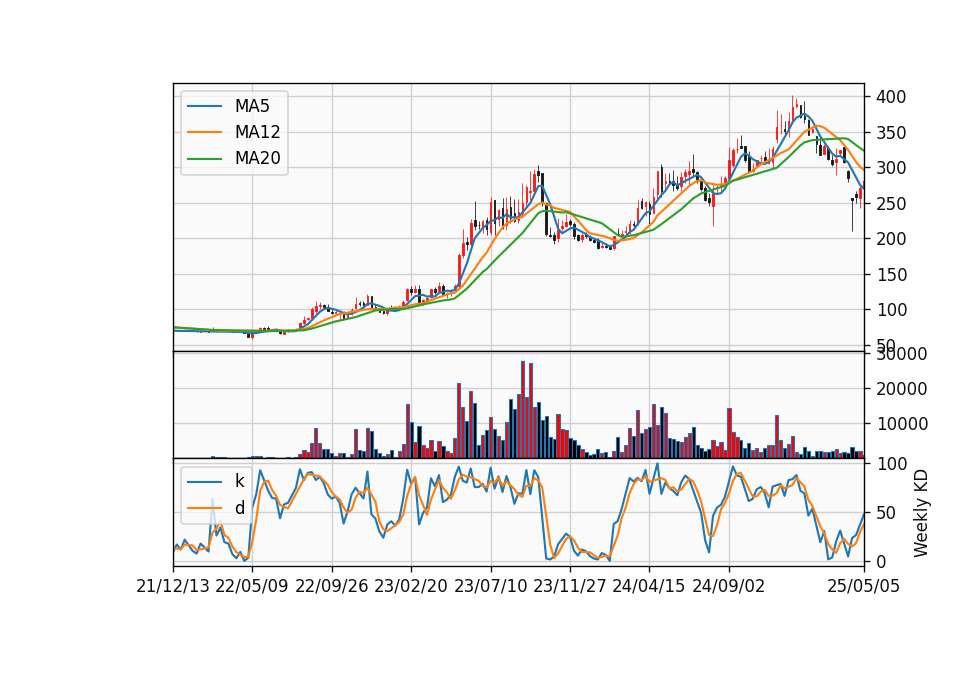Image resolution: width=960 pixels, height=690 pixels.
Task: Click the 50 tick on Weekly KD axis
Action: (x=886, y=513)
